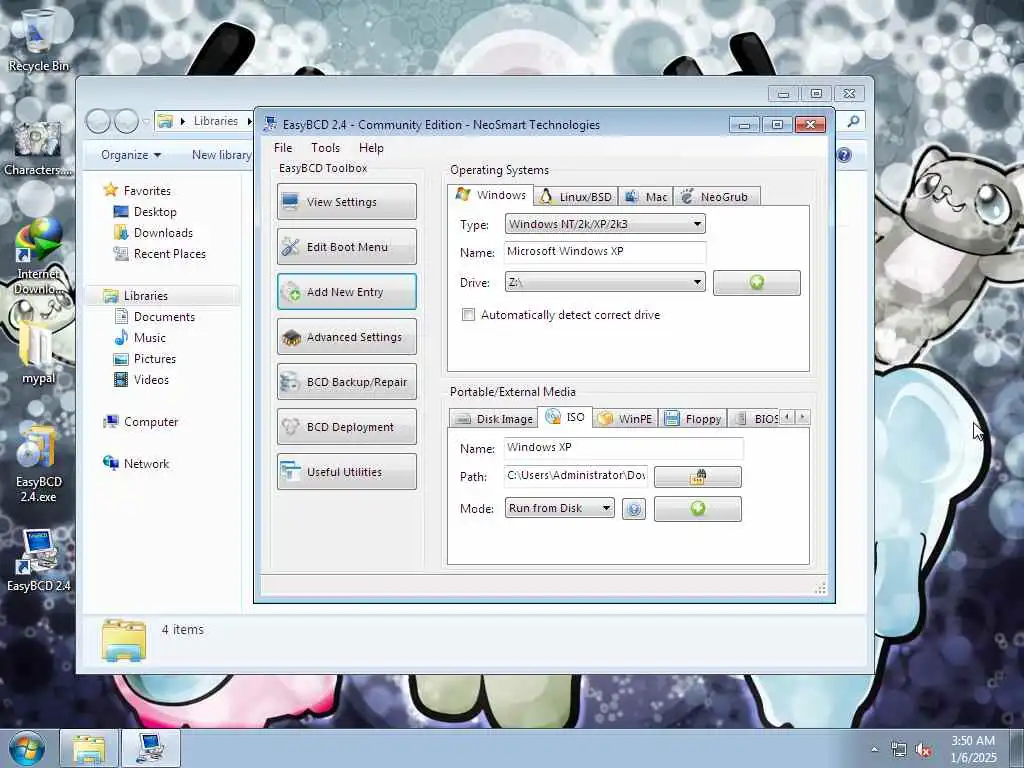Open BCD Deployment section
This screenshot has width=1024, height=768.
click(347, 426)
